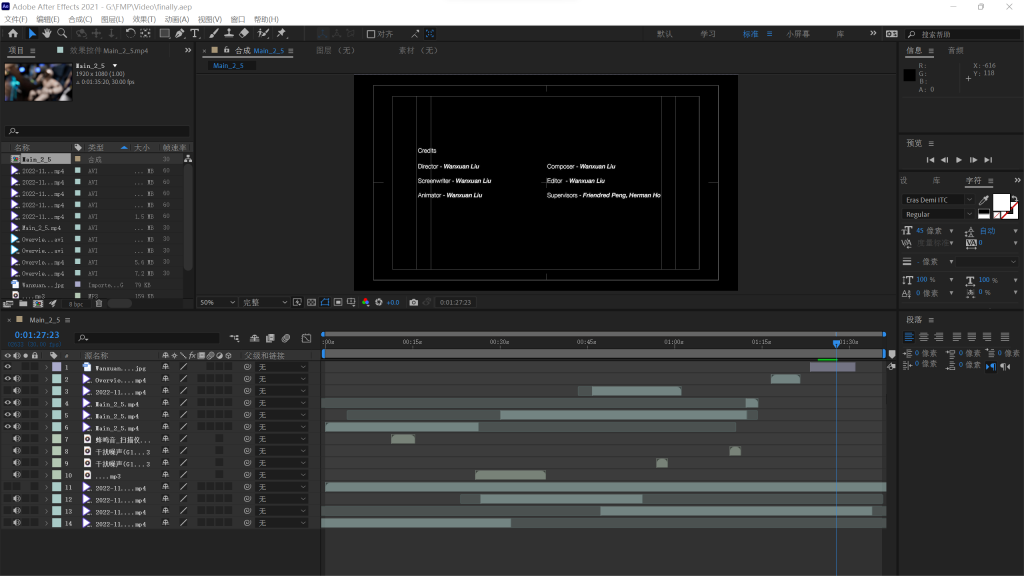
Task: Pick the Brush tool
Action: coord(212,33)
